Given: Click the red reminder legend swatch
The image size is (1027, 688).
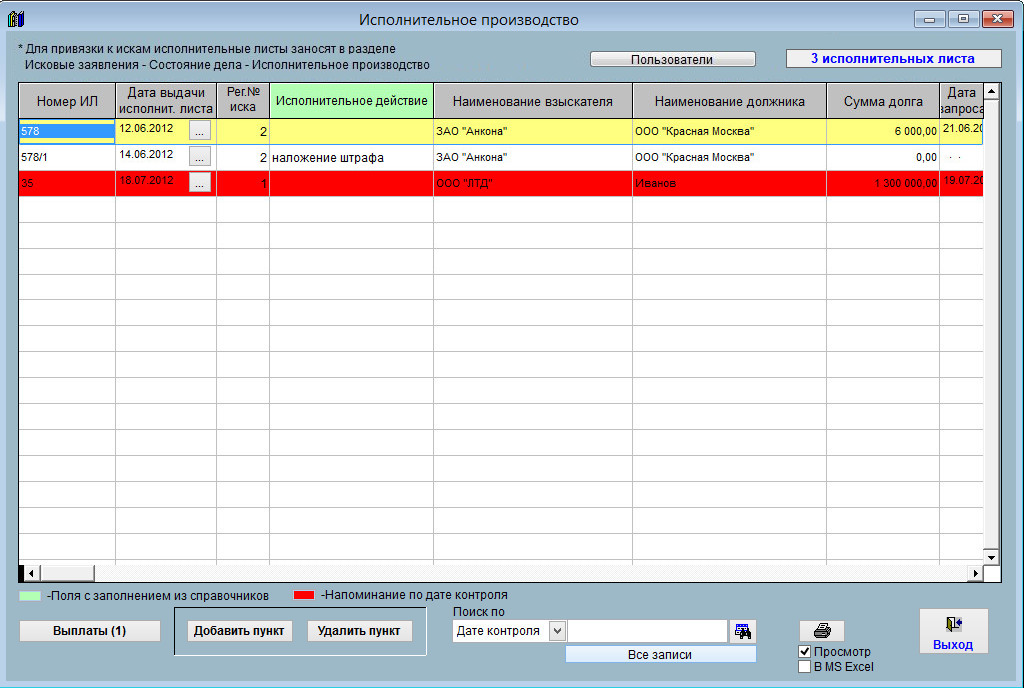Looking at the screenshot, I should pyautogui.click(x=304, y=595).
